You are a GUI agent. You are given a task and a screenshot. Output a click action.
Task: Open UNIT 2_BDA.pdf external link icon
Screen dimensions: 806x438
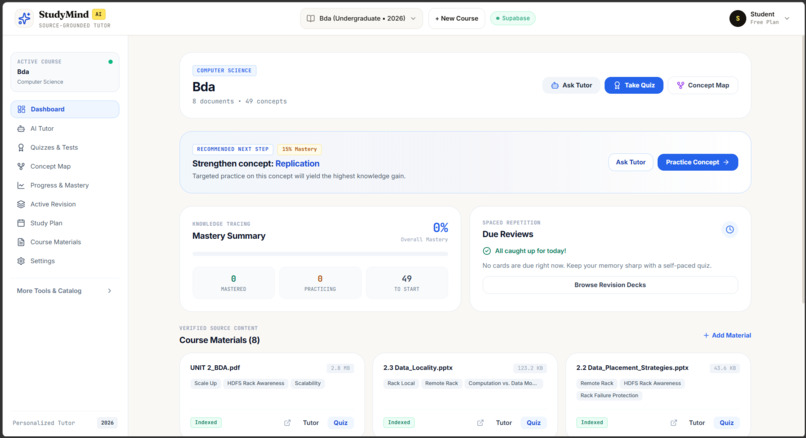(287, 423)
